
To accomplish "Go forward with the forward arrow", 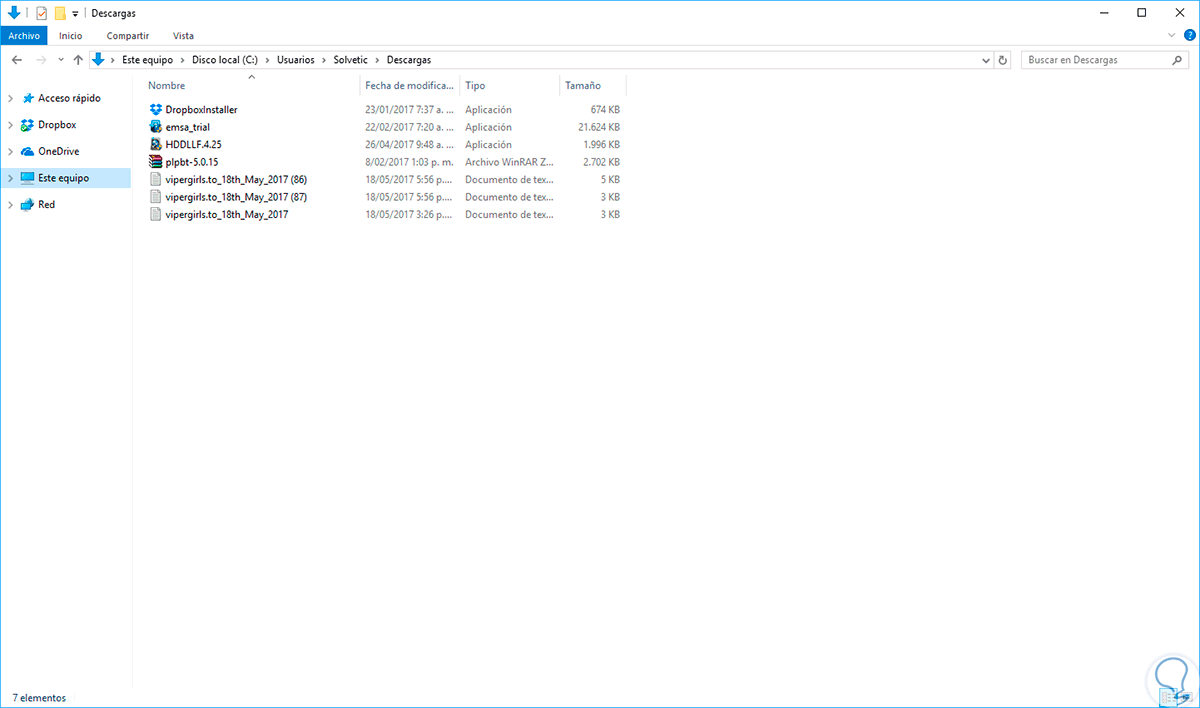I will (41, 60).
